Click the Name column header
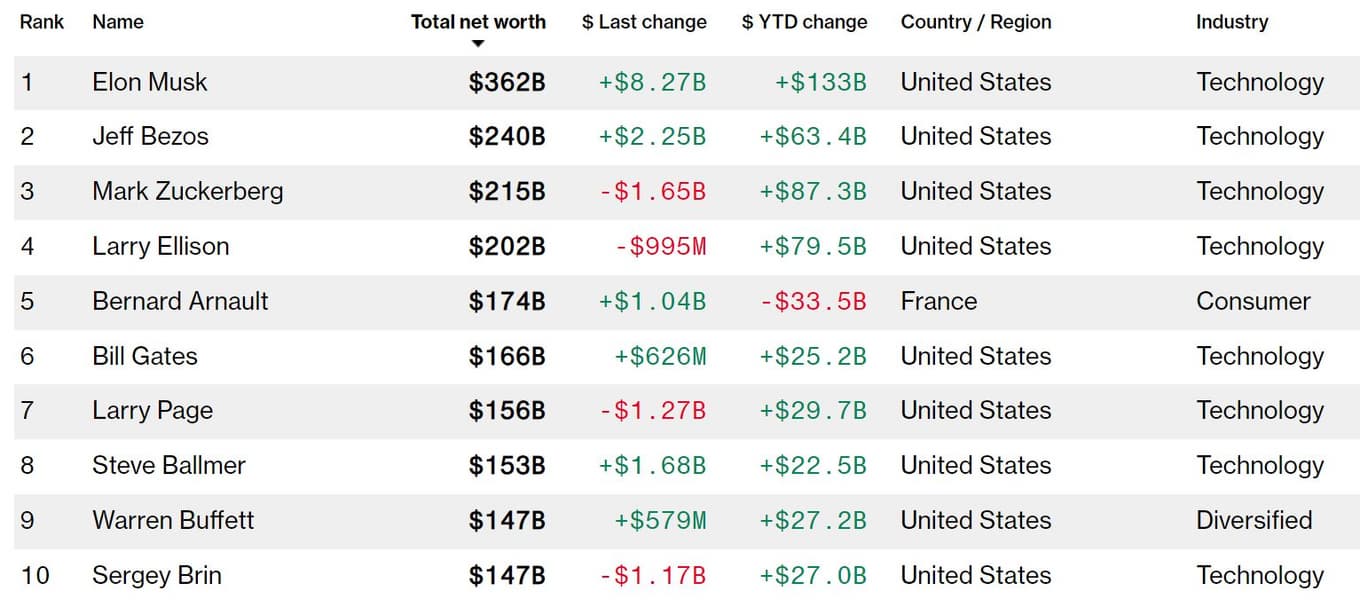Screen dimensions: 1360x600 (118, 22)
